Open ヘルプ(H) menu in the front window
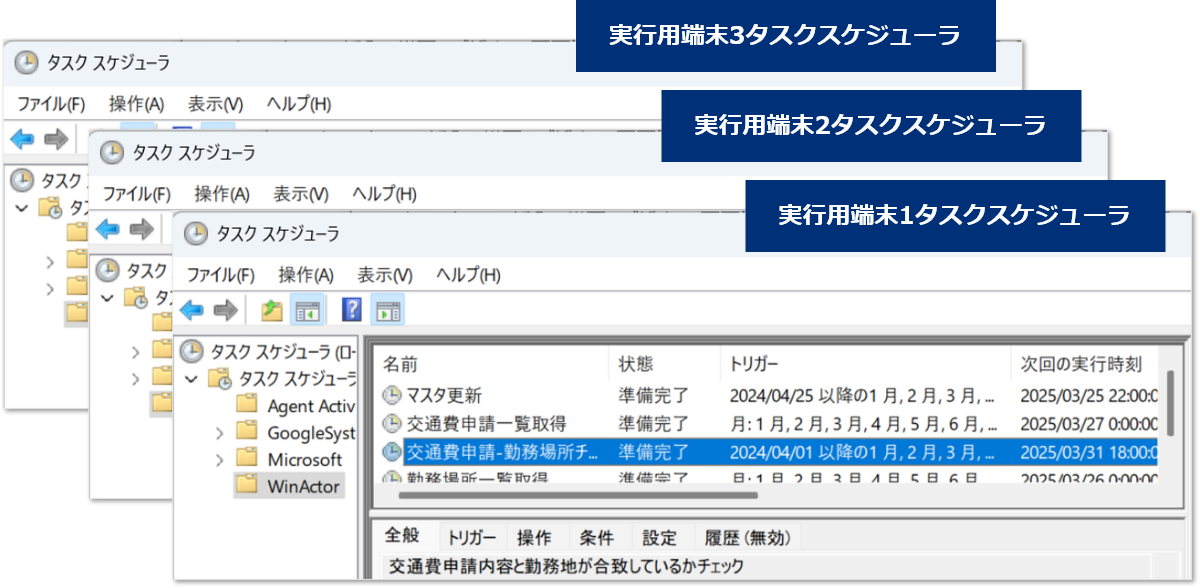 (468, 274)
